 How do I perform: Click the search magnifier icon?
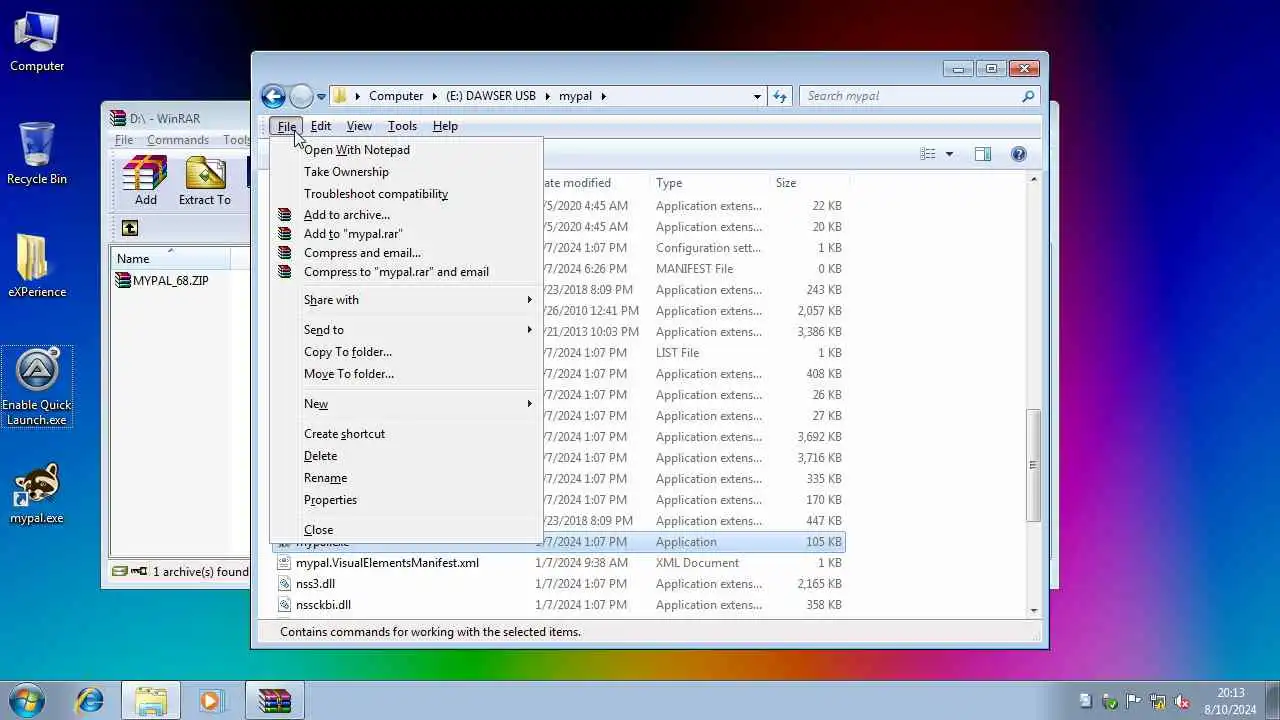point(1028,96)
